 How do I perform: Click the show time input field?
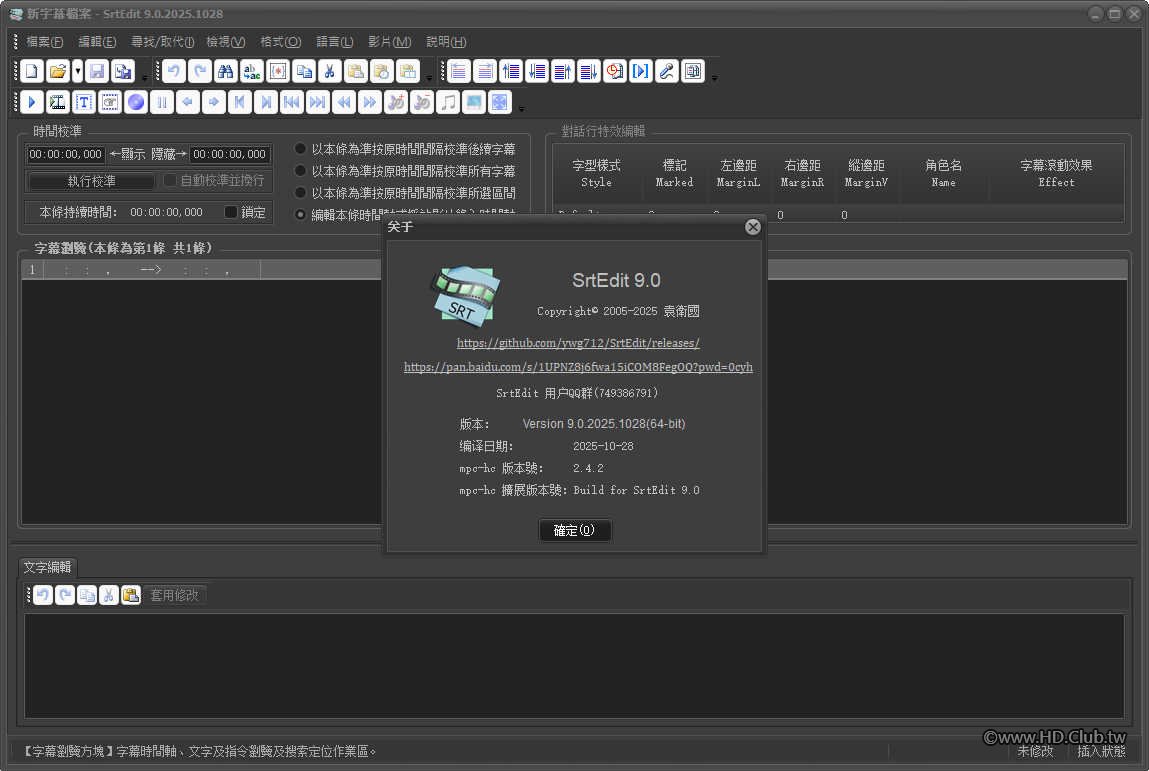(65, 154)
